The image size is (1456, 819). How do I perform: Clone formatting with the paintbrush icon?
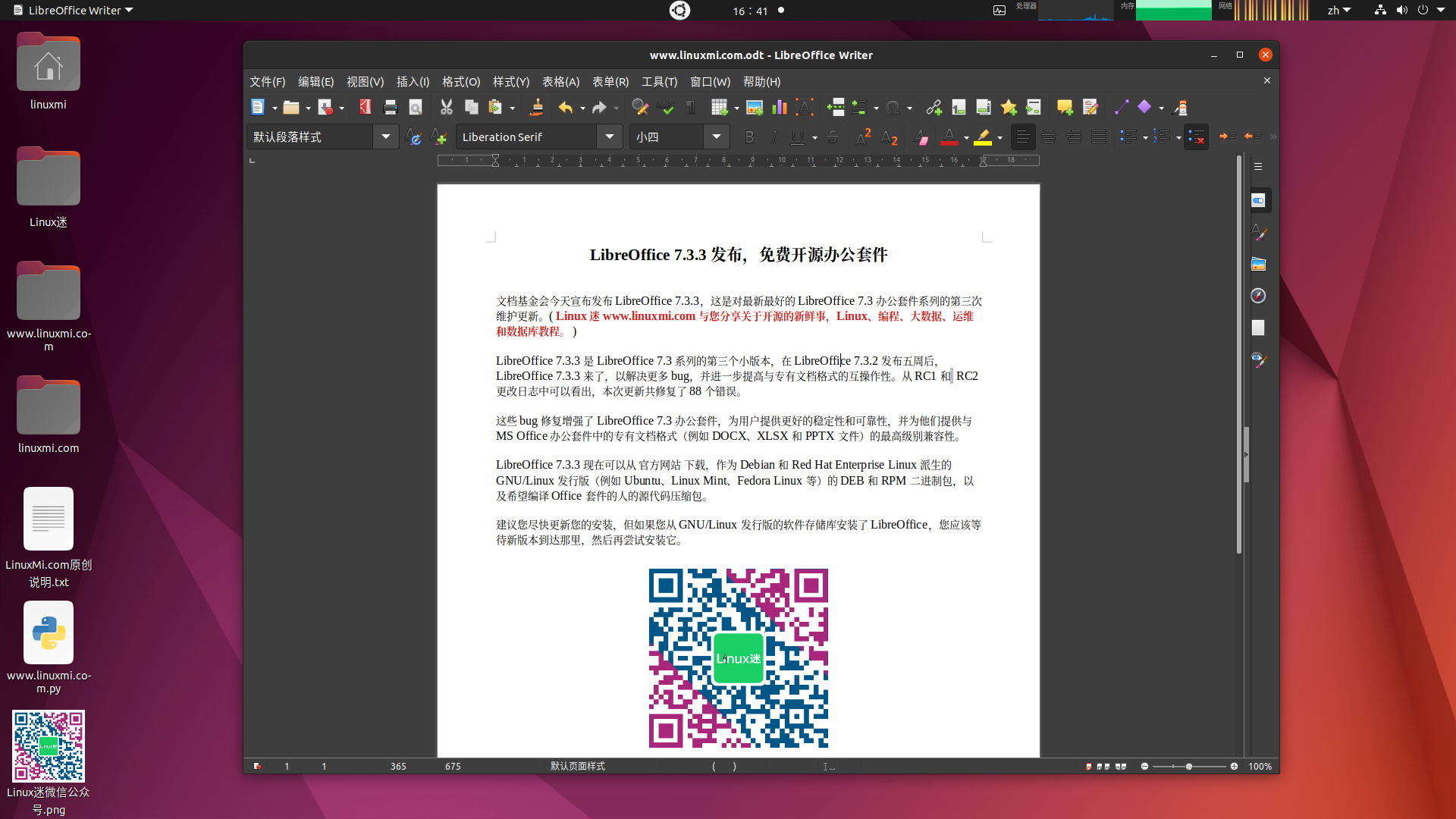537,108
